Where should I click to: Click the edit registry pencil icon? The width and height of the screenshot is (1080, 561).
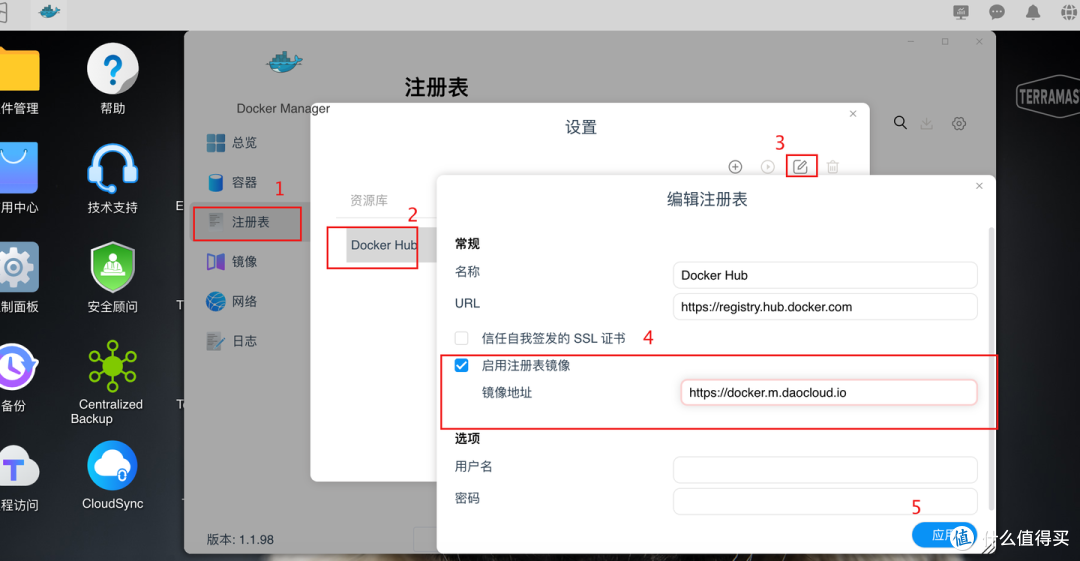tap(800, 167)
